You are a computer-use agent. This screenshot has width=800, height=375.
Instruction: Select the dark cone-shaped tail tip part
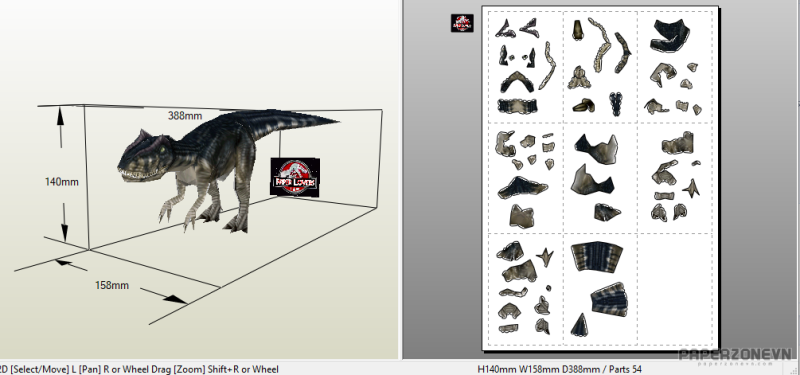[x=579, y=324]
